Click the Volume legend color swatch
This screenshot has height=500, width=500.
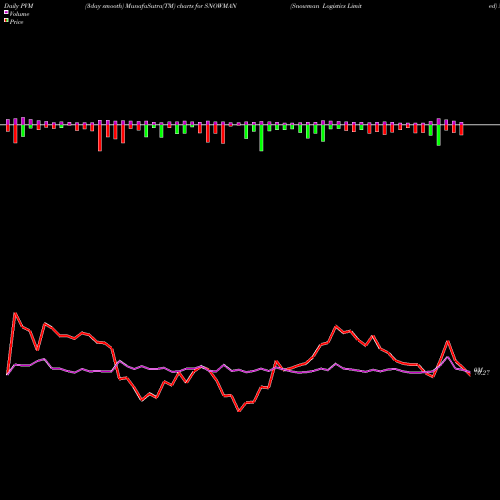pos(6,13)
